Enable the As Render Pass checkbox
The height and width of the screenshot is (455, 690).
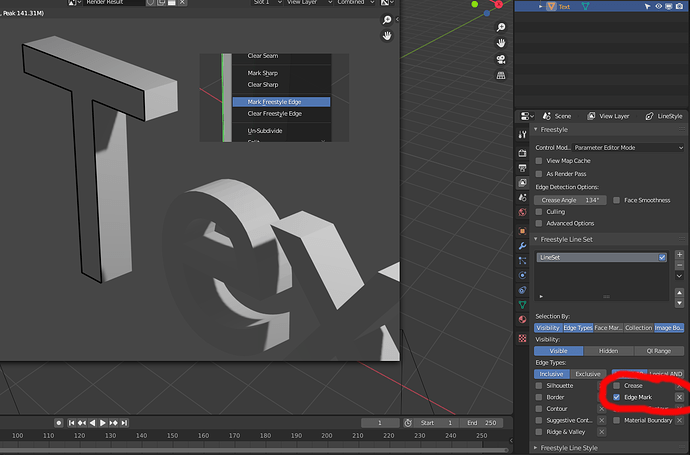tap(539, 174)
